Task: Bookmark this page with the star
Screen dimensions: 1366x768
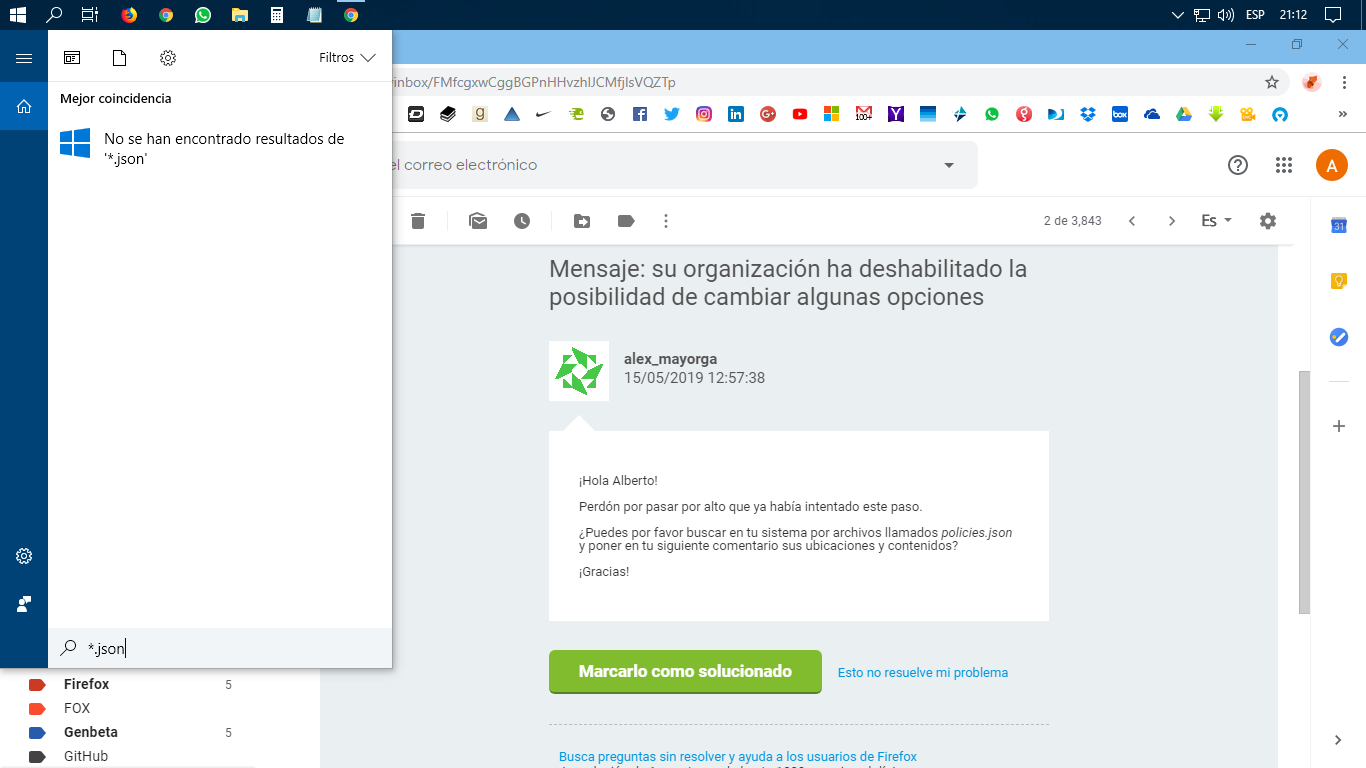Action: click(x=1272, y=82)
